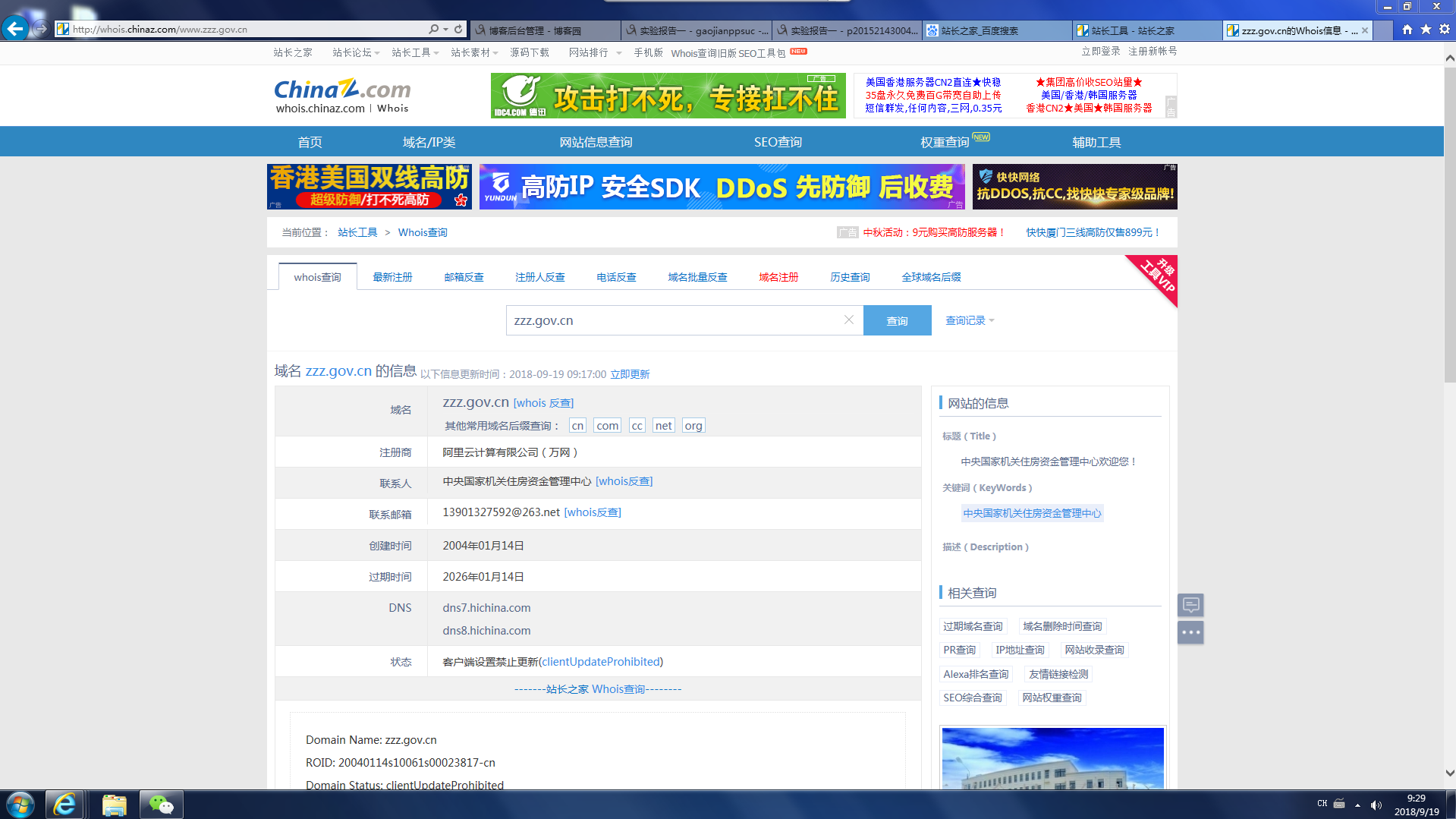Switch to the 电话反查 tab
This screenshot has height=819, width=1456.
pyautogui.click(x=616, y=277)
